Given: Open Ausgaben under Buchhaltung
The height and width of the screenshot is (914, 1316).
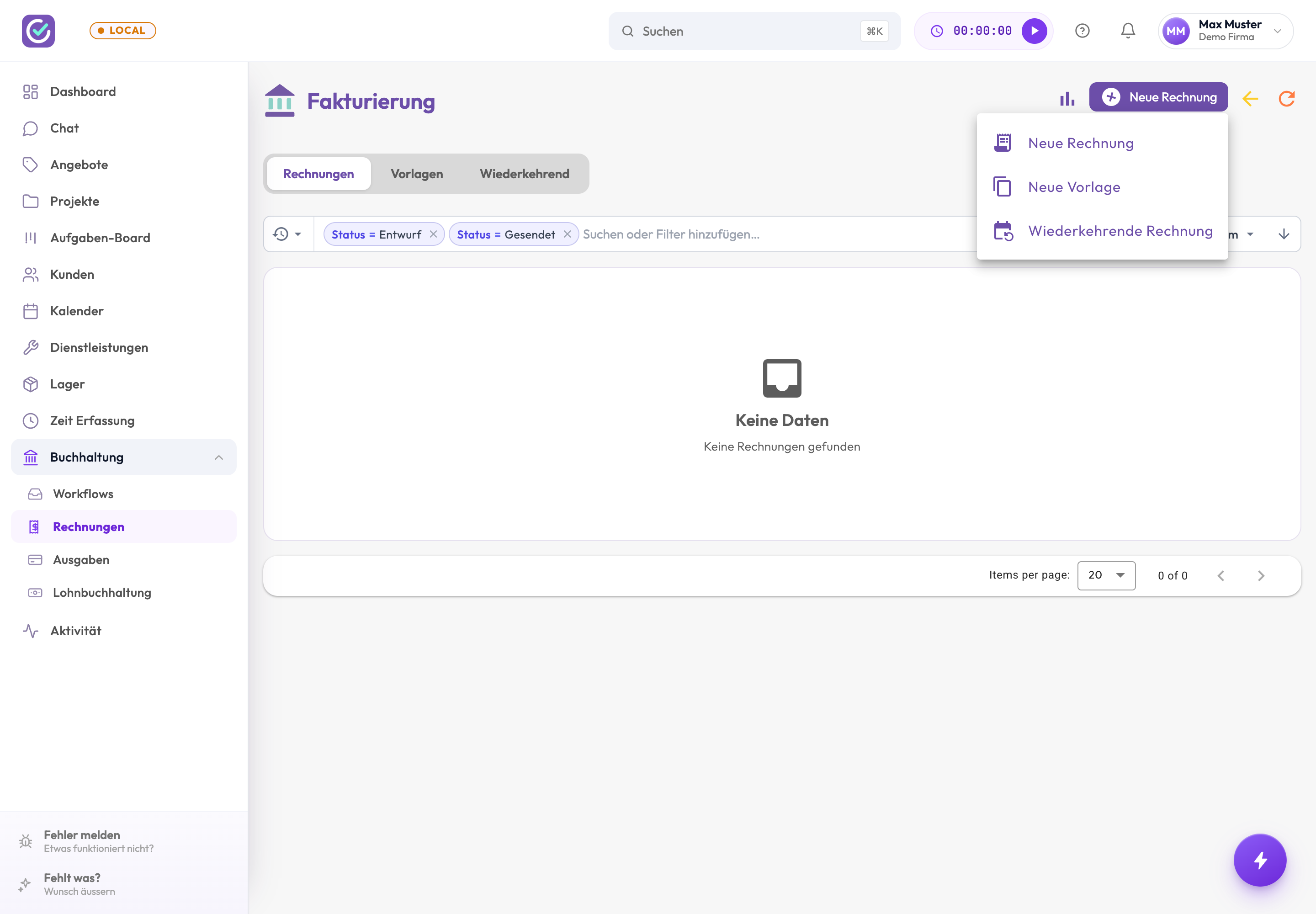Looking at the screenshot, I should click(124, 559).
